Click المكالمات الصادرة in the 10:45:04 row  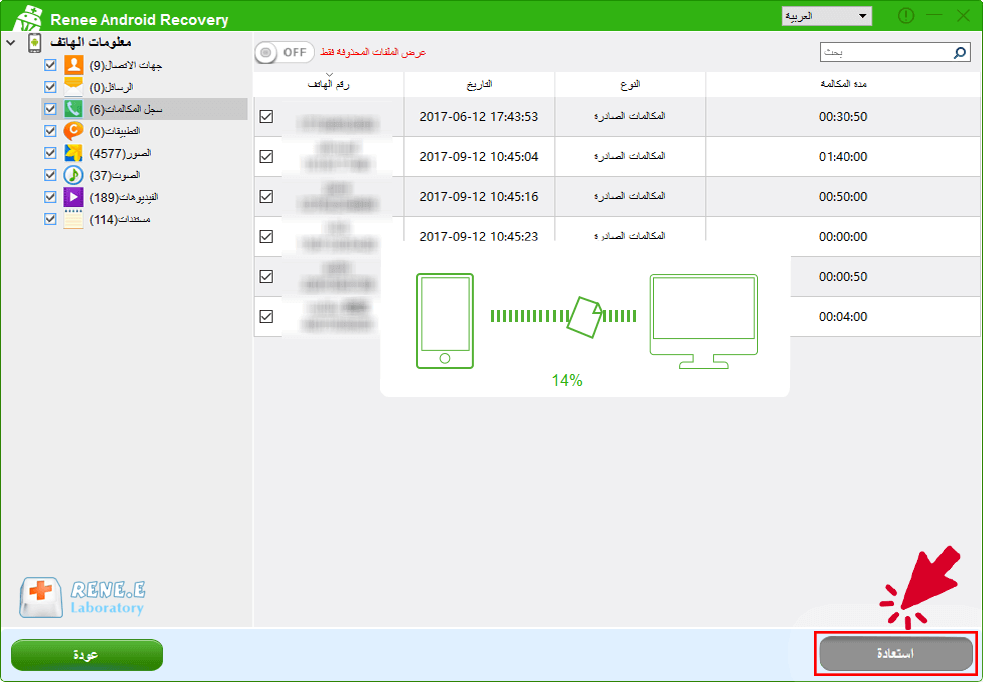coord(630,156)
